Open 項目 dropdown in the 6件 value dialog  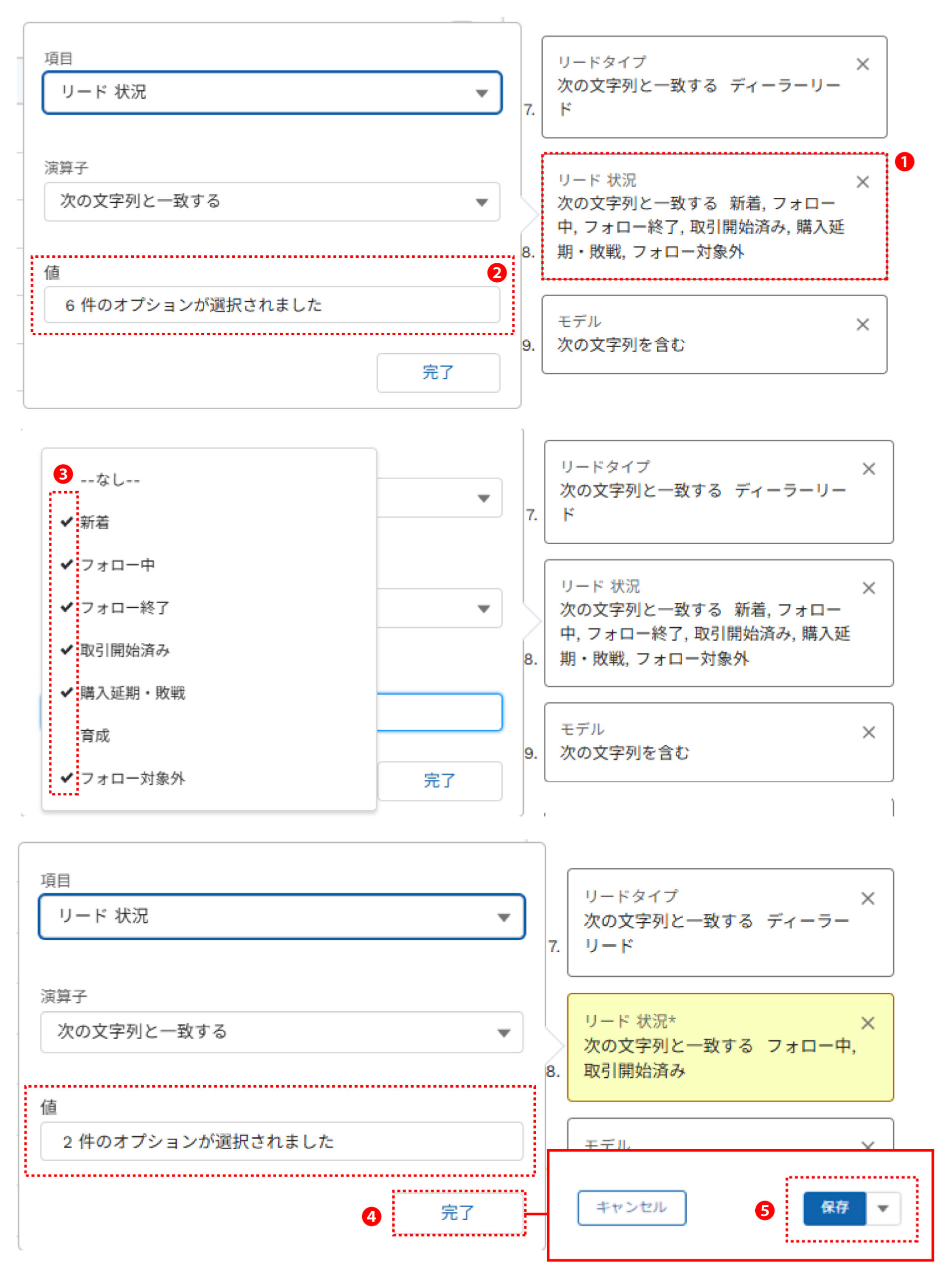[x=272, y=93]
